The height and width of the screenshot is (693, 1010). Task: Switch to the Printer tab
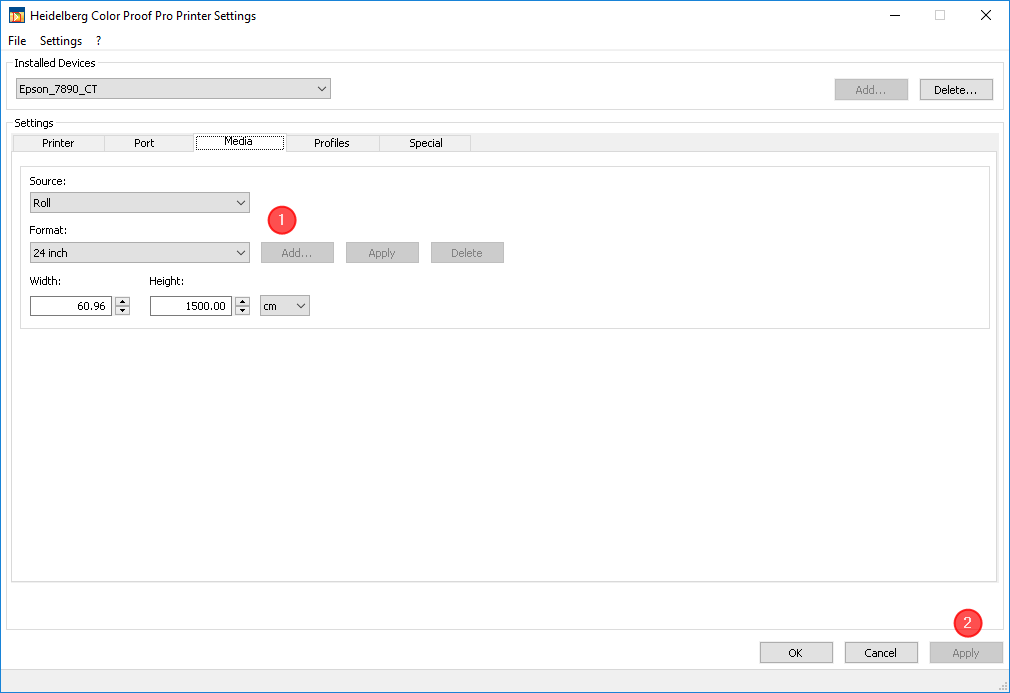(58, 143)
